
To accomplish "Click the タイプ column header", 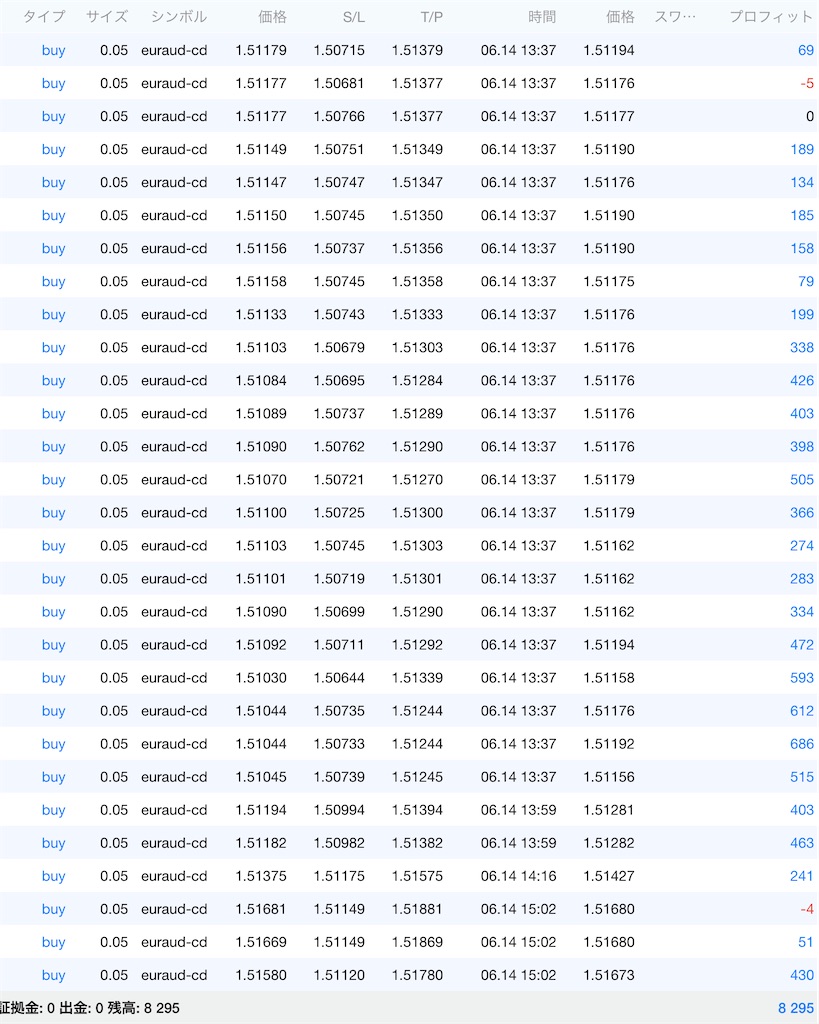I will point(44,16).
